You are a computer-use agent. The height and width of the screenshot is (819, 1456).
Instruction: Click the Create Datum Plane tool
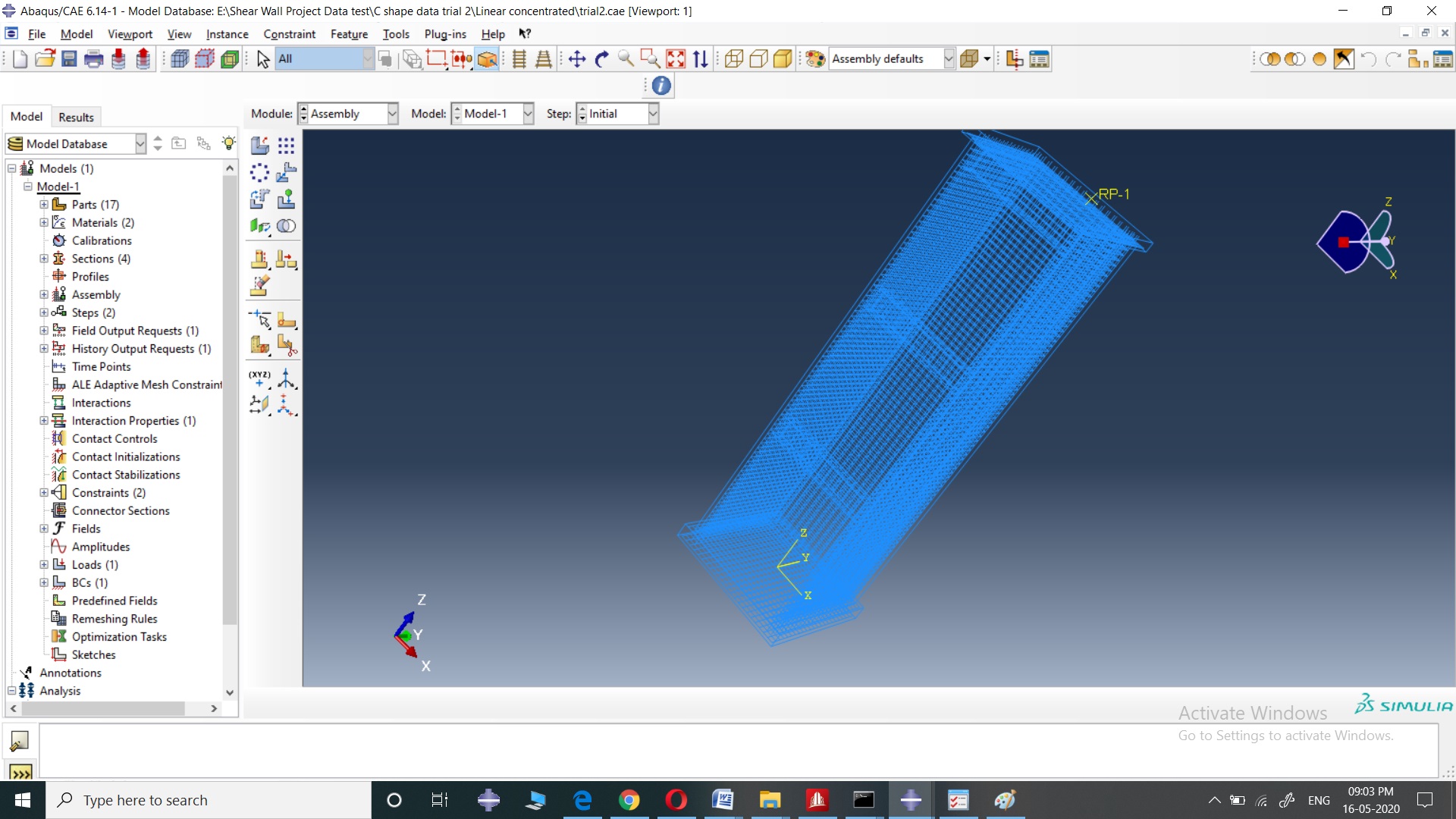tap(259, 404)
